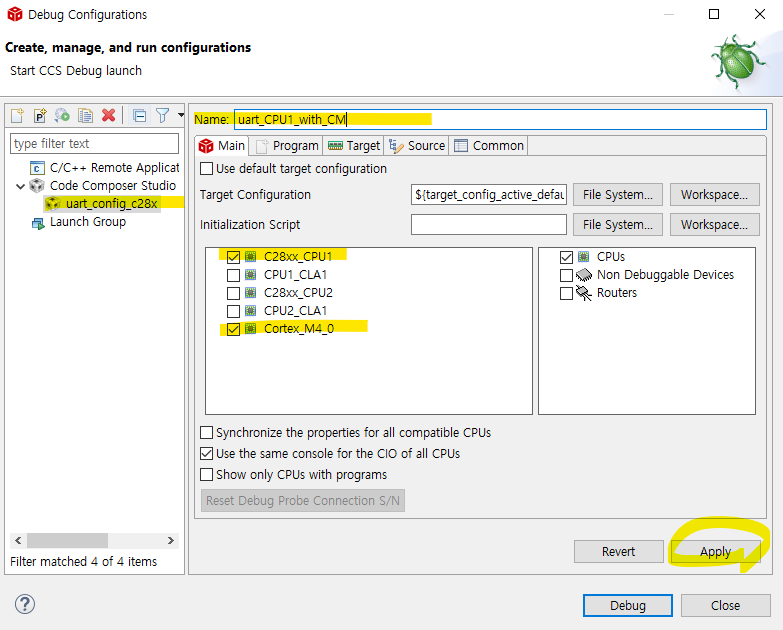The height and width of the screenshot is (630, 783).
Task: Switch to the Program tab
Action: [287, 146]
